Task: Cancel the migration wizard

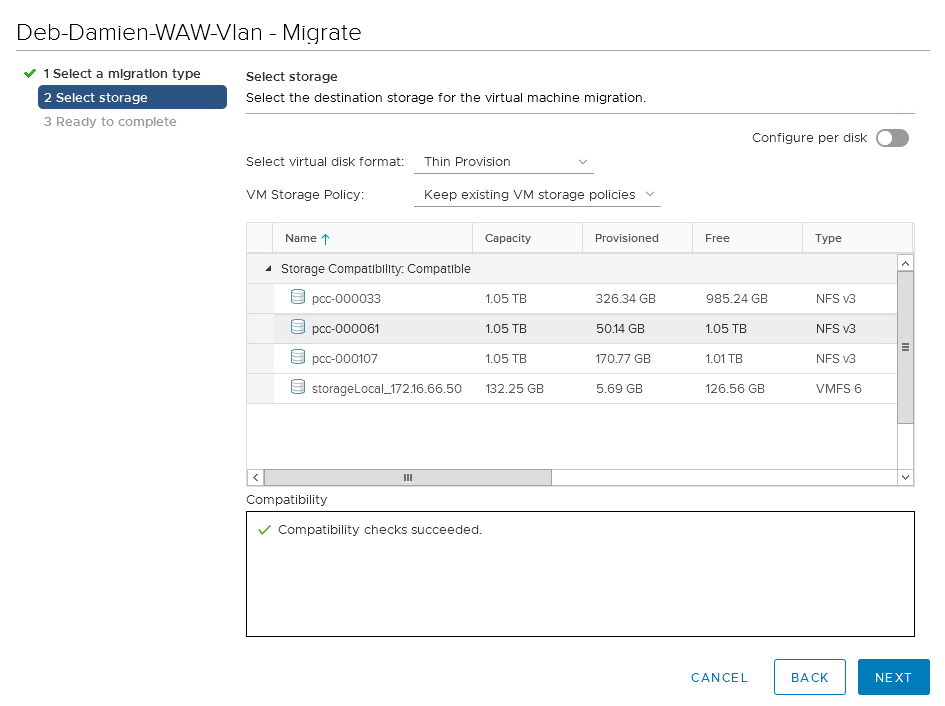Action: [x=719, y=677]
